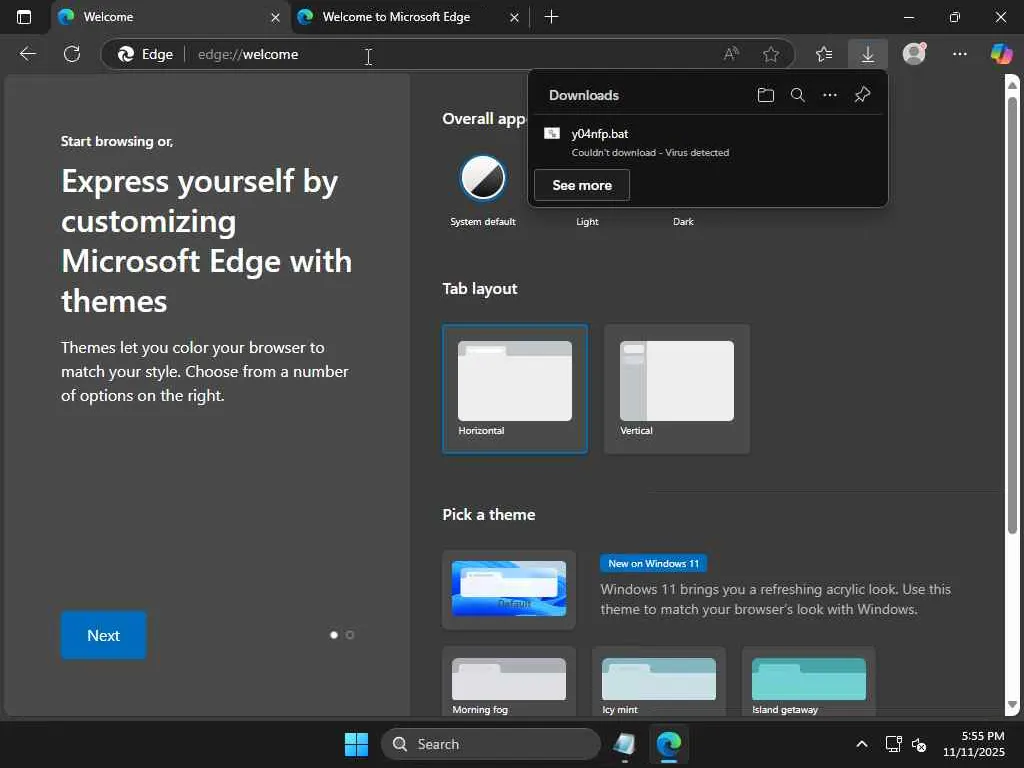Open the network status tray icon

[893, 744]
